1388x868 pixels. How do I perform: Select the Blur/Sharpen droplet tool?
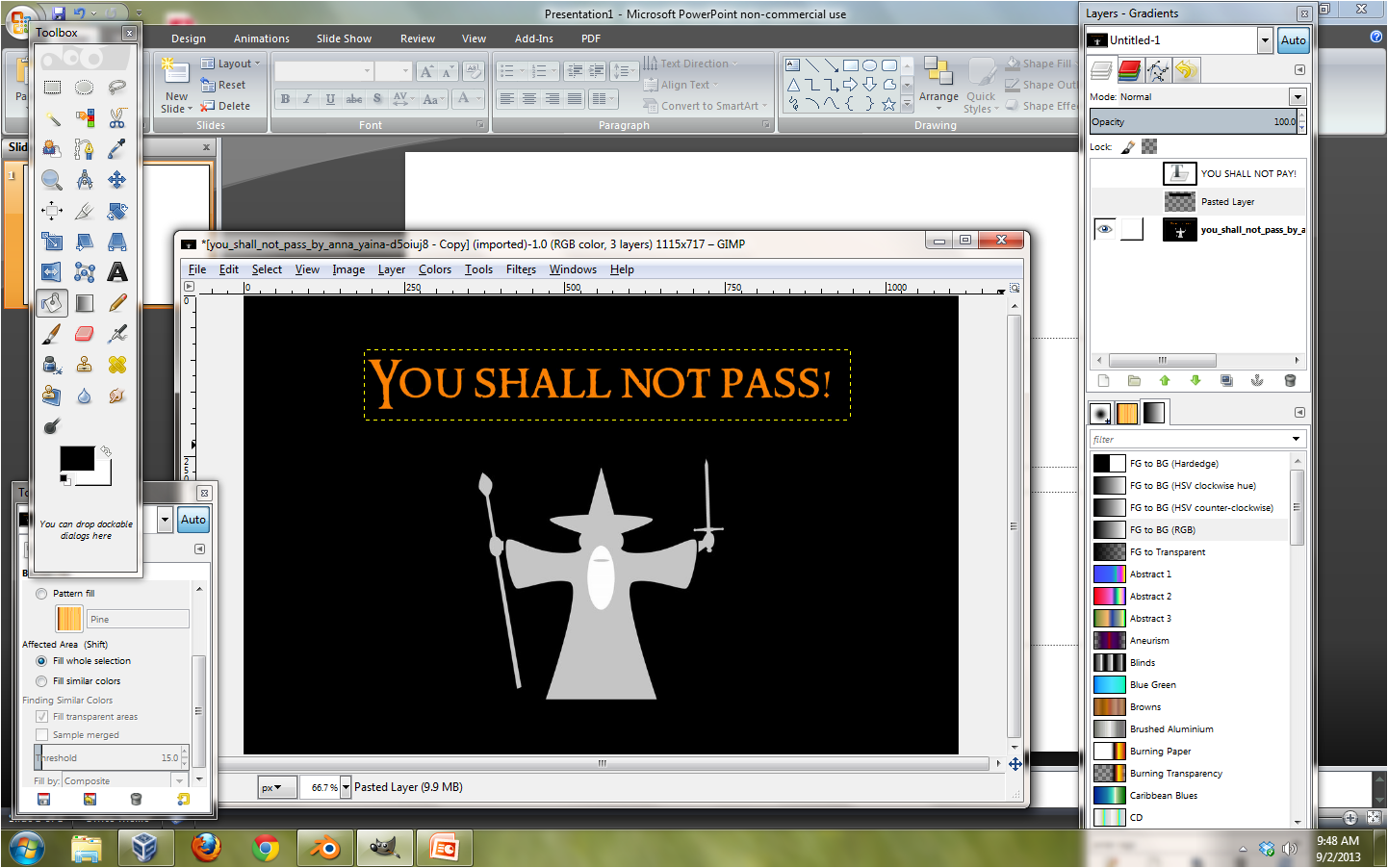tap(85, 396)
